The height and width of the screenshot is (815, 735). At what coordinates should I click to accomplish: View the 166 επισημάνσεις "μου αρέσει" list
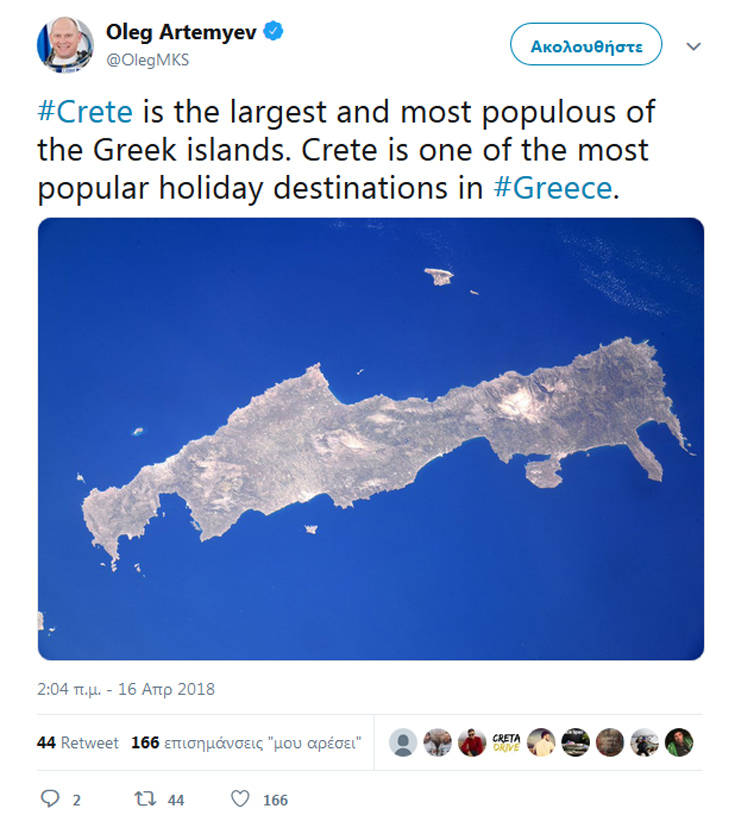pyautogui.click(x=246, y=743)
